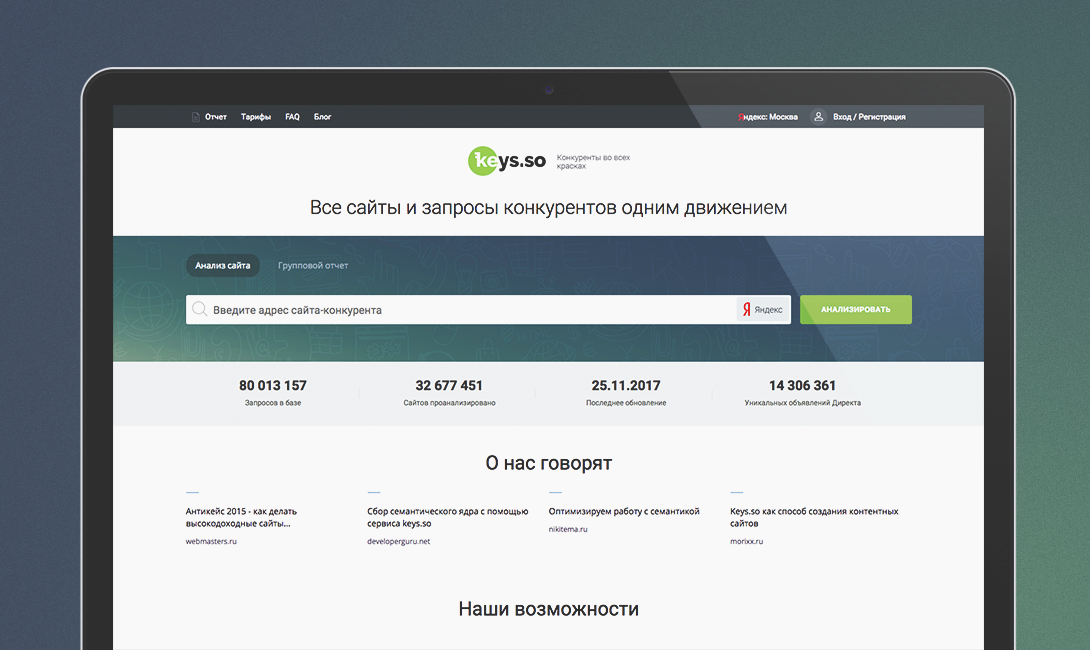Select the Анализ сайта tab

click(222, 266)
